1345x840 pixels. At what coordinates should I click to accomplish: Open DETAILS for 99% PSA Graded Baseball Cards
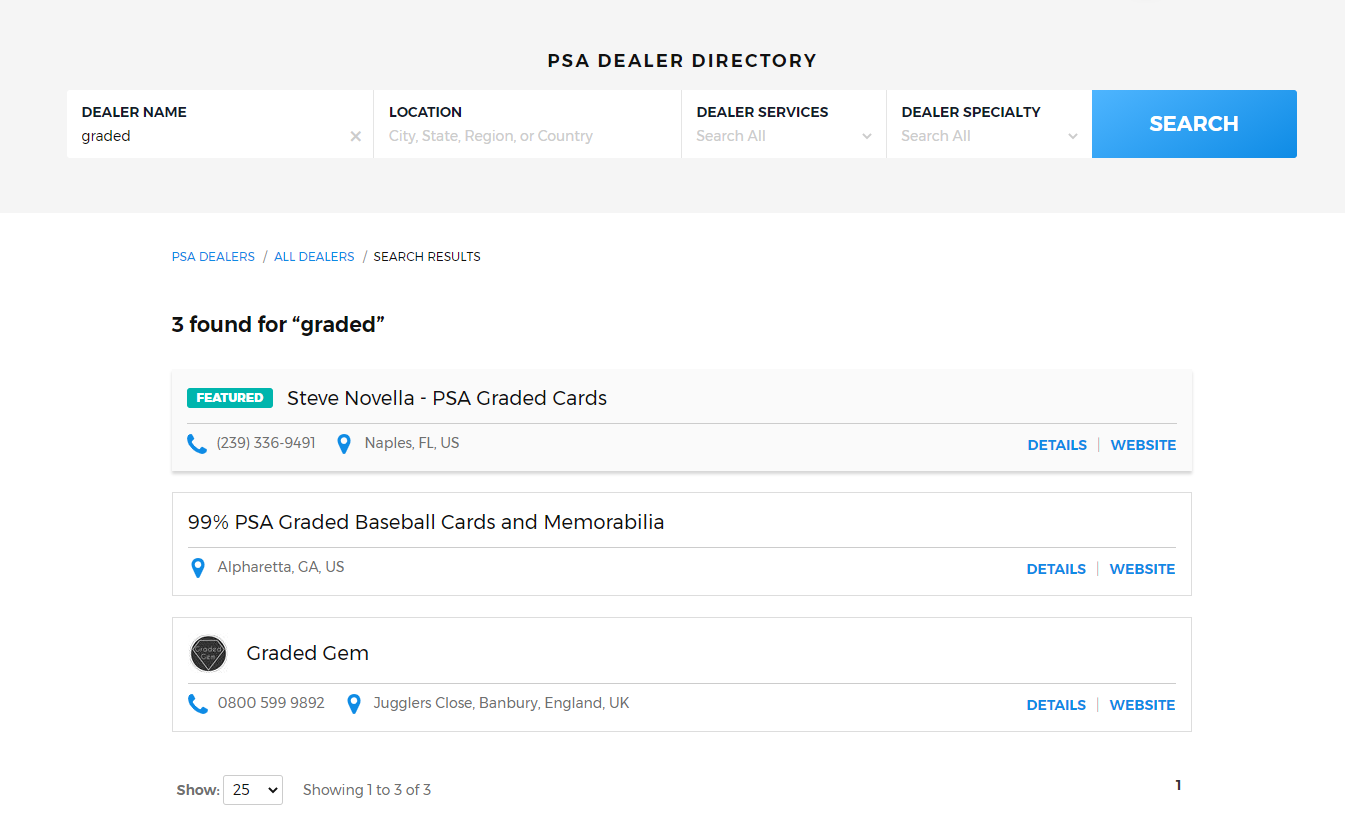click(1056, 569)
